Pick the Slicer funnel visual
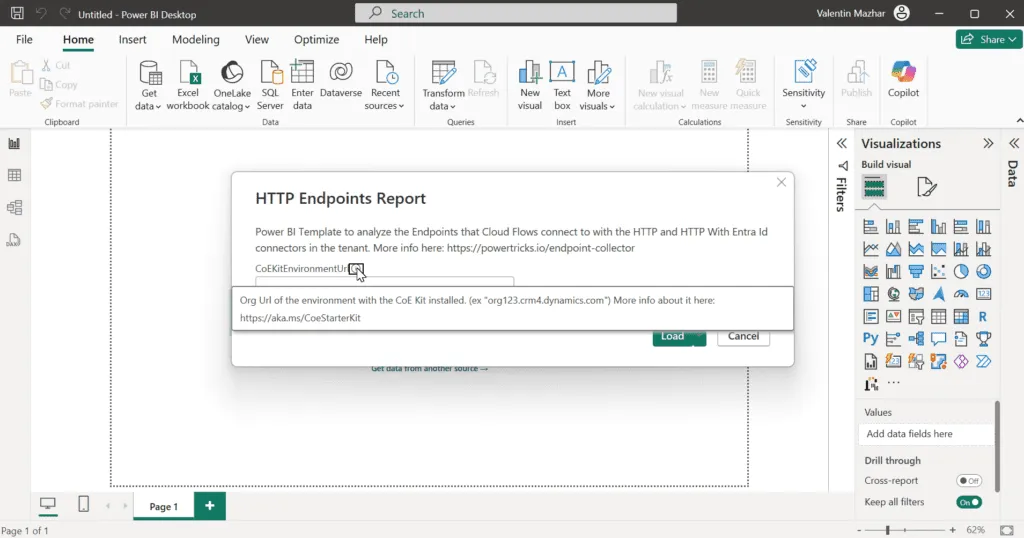 (916, 317)
